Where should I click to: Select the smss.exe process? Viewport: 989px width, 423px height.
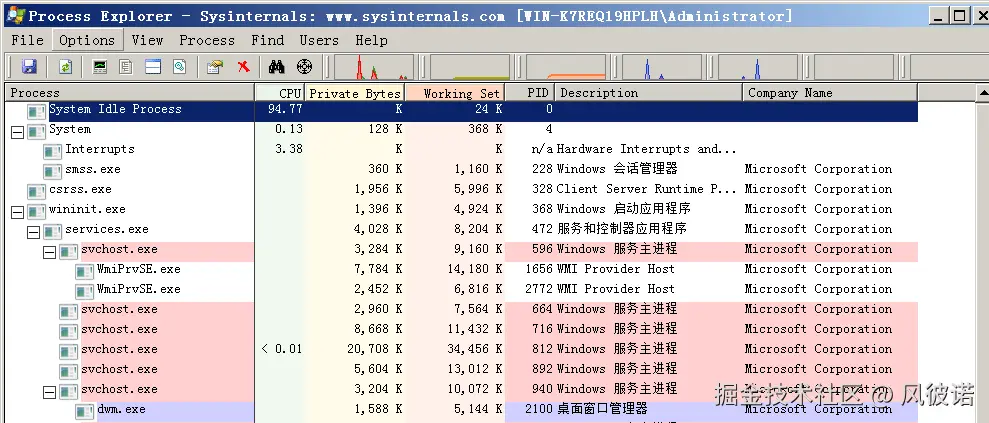(x=461, y=169)
